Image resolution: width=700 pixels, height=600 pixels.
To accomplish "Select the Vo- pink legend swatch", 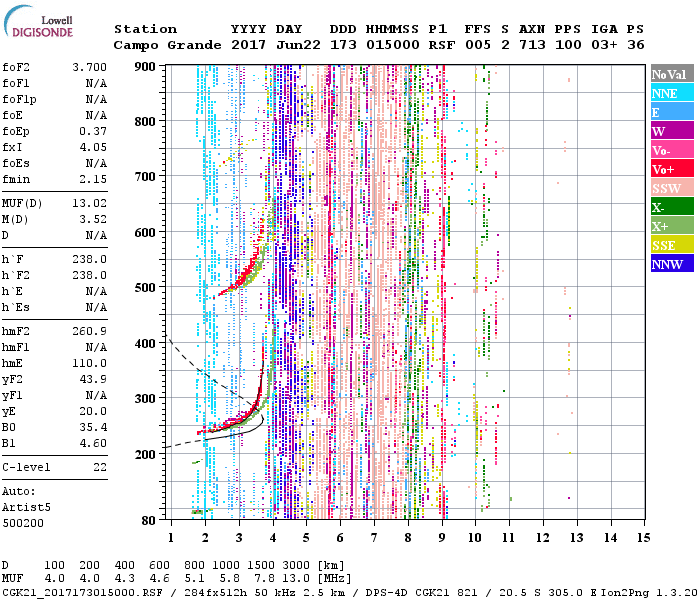I will coord(671,150).
